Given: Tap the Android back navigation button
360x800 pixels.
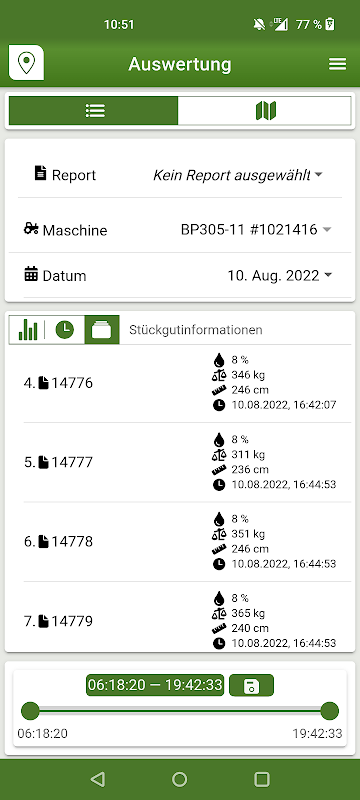Looking at the screenshot, I should click(97, 779).
